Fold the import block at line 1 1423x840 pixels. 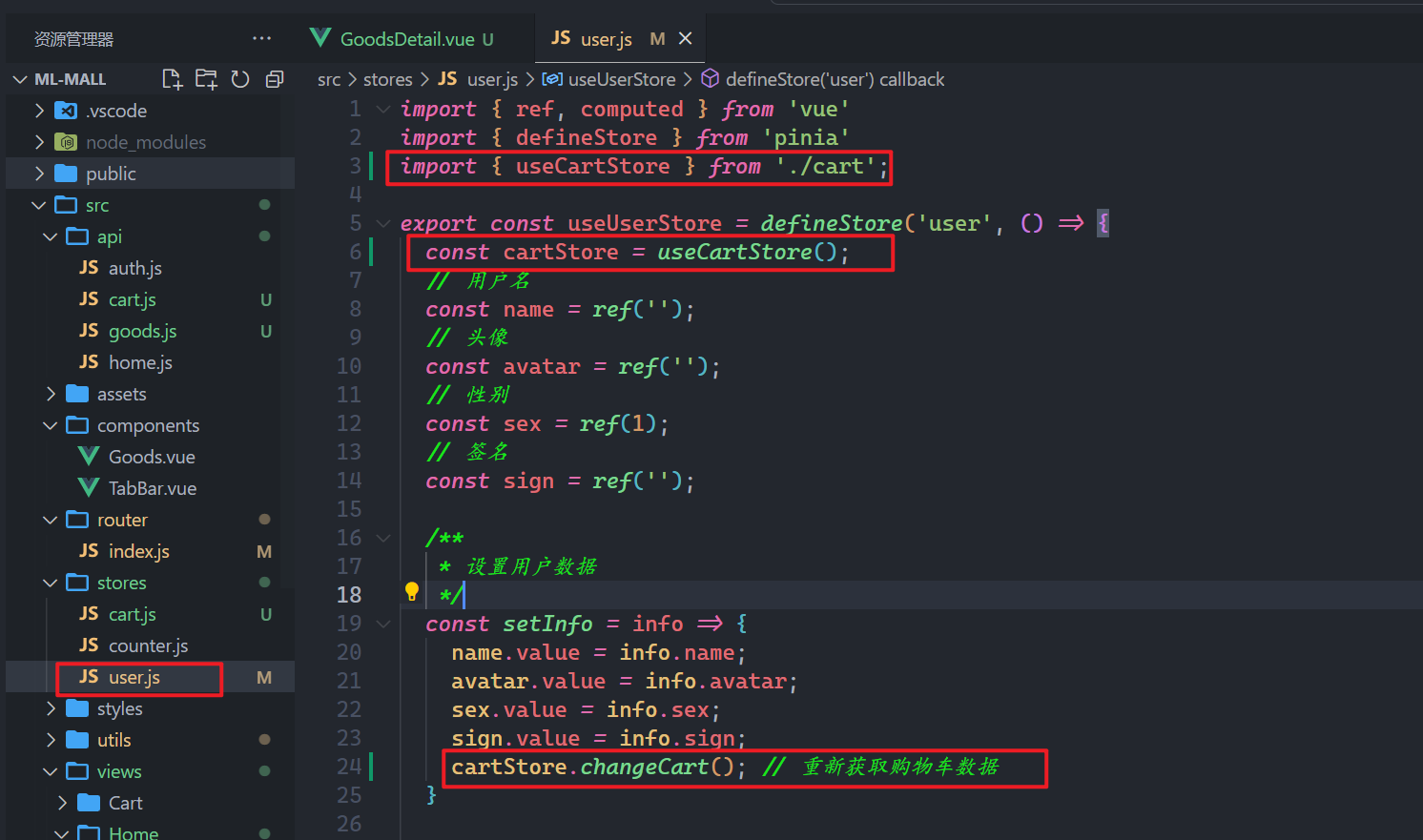point(383,109)
